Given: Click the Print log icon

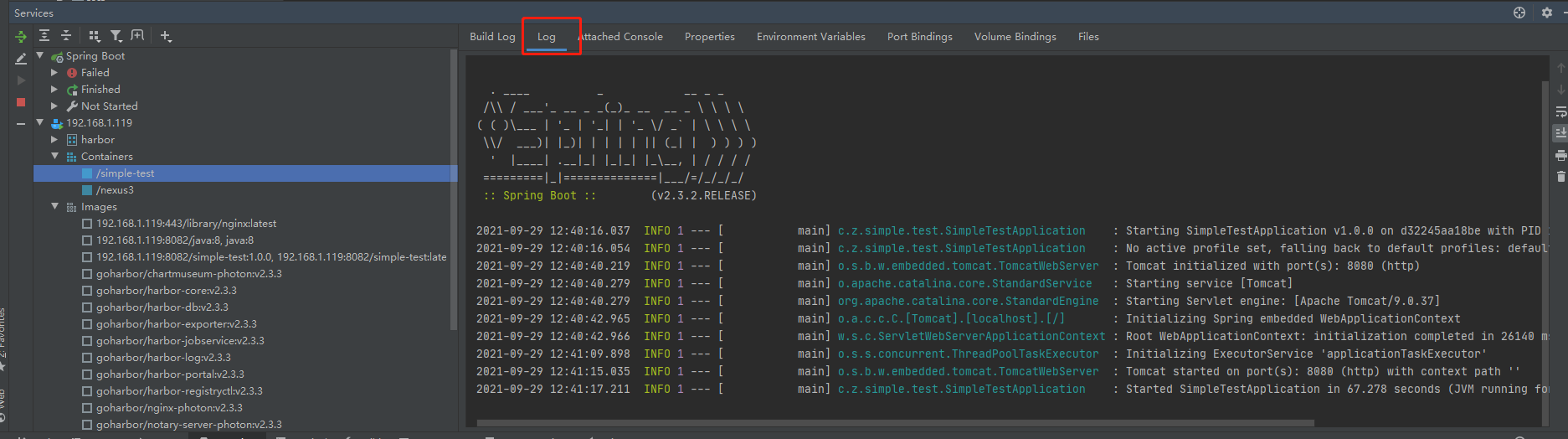Looking at the screenshot, I should (1560, 155).
